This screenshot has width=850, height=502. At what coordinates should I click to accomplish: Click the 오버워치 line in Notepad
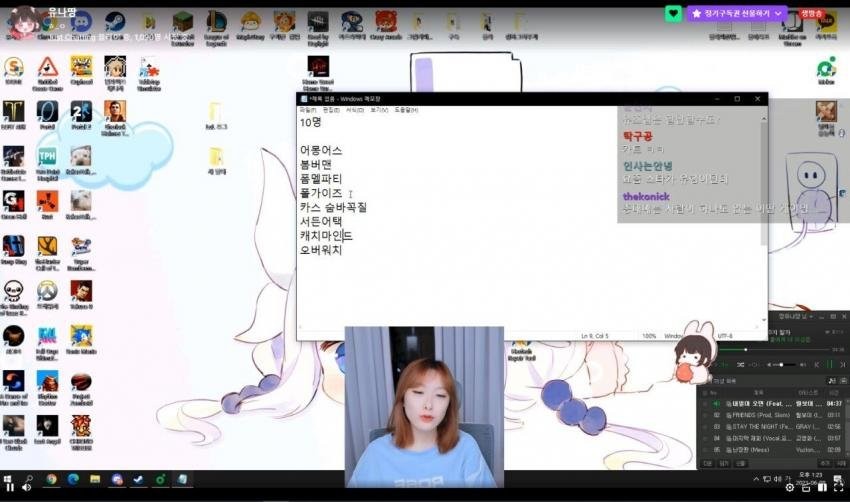pyautogui.click(x=321, y=250)
